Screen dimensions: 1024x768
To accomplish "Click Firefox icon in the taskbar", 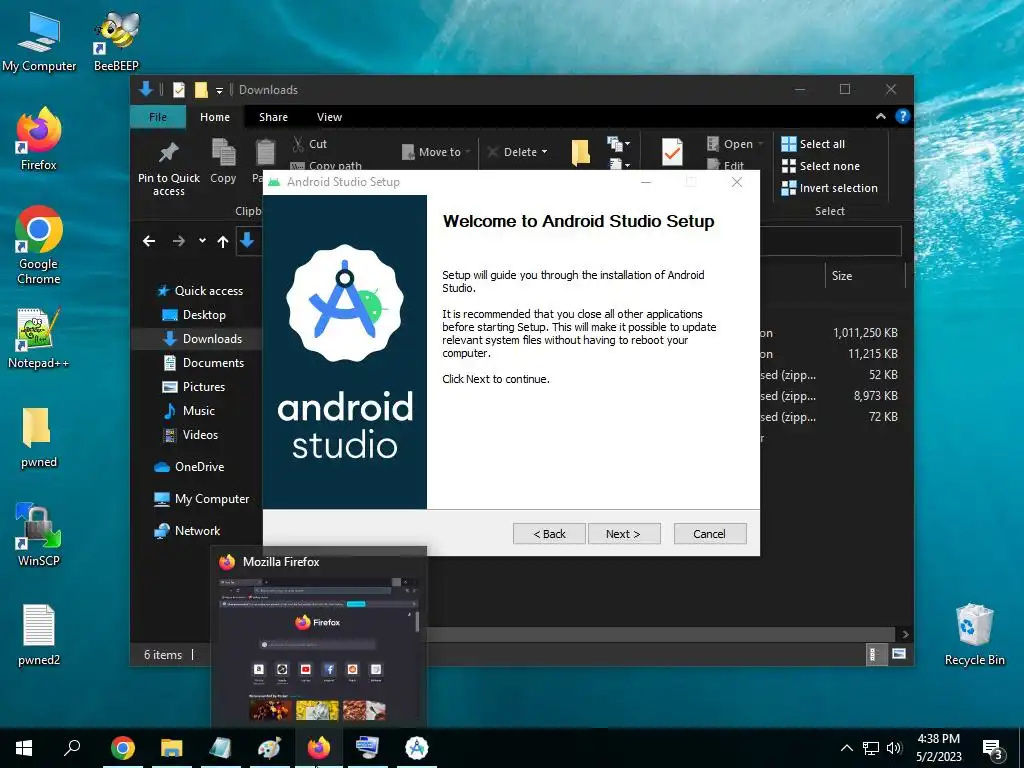I will [319, 748].
